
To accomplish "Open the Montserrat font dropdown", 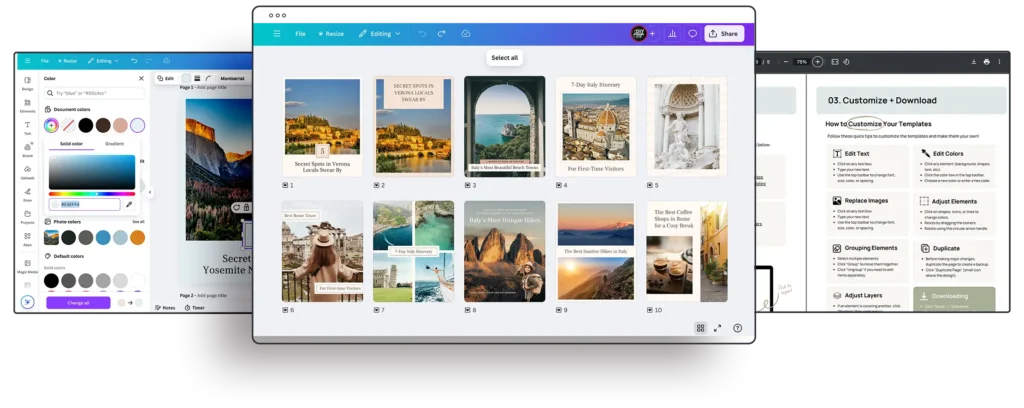I will pyautogui.click(x=234, y=78).
